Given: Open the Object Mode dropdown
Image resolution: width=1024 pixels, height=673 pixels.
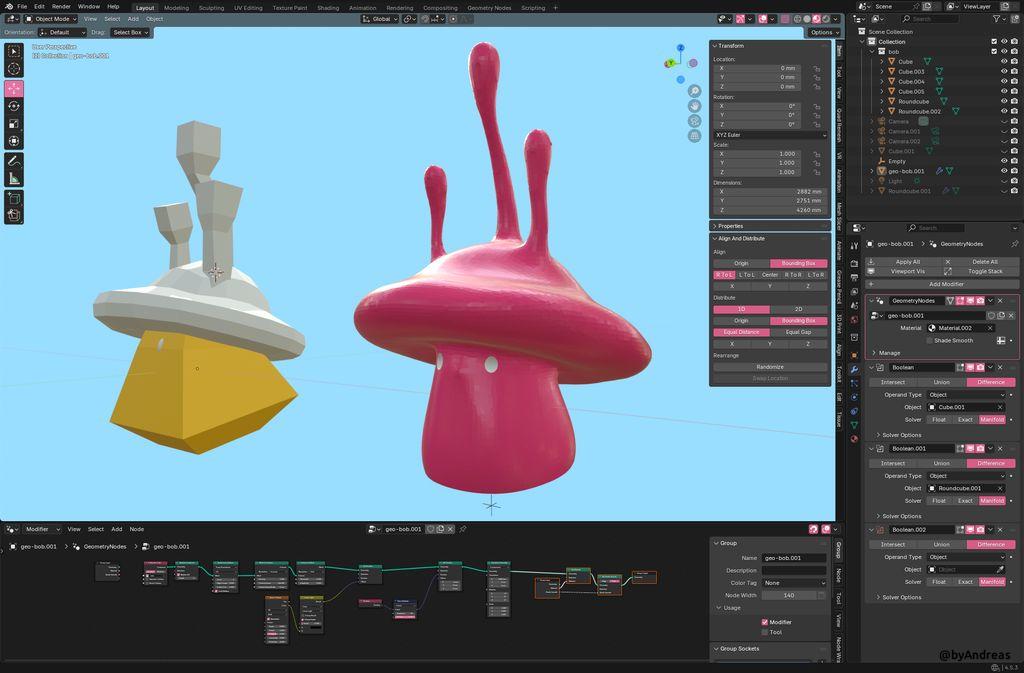Looking at the screenshot, I should pos(51,19).
